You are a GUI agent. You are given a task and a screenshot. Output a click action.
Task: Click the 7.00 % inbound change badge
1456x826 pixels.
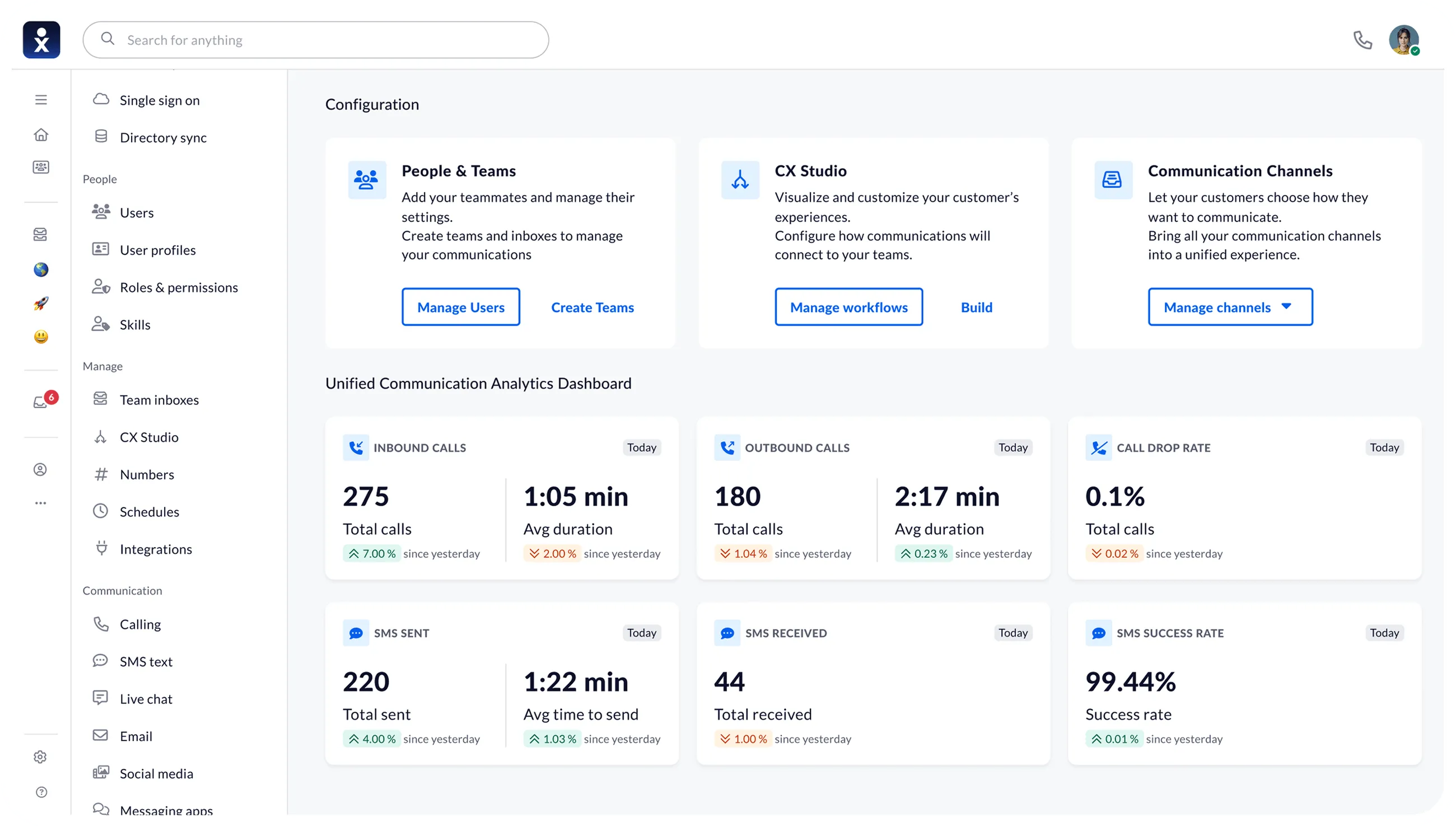(372, 554)
